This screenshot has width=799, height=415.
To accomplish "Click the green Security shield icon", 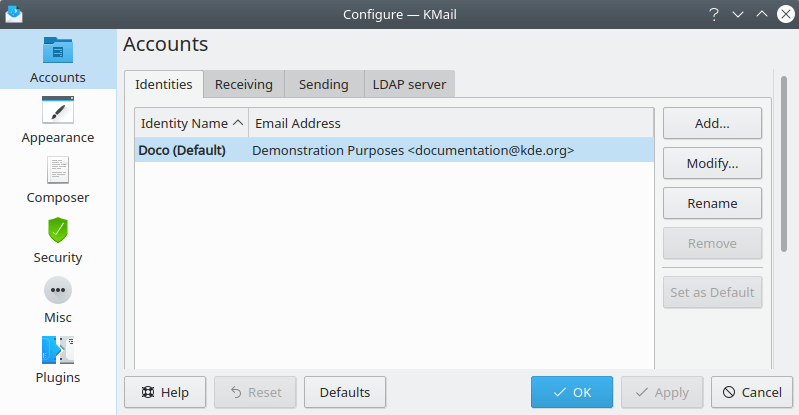I will [x=58, y=230].
